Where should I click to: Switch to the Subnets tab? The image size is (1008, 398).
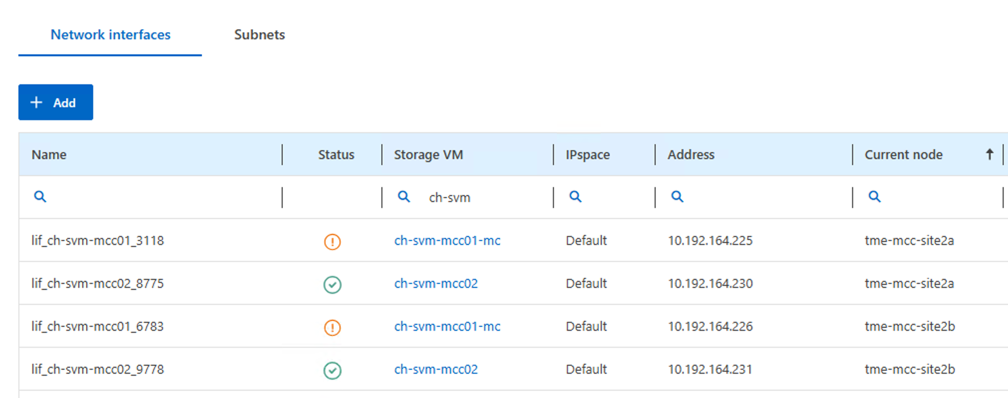(x=260, y=35)
